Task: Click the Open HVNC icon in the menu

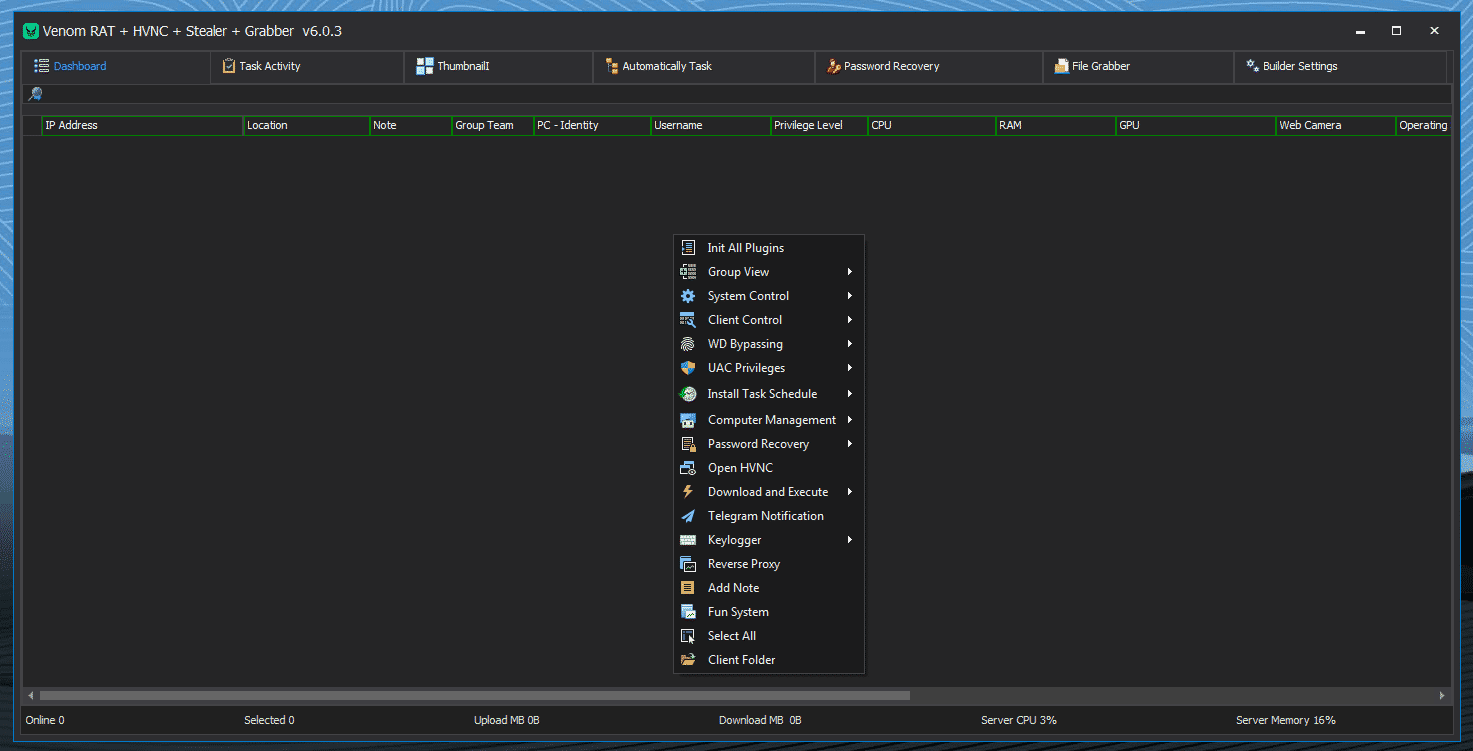Action: 688,468
